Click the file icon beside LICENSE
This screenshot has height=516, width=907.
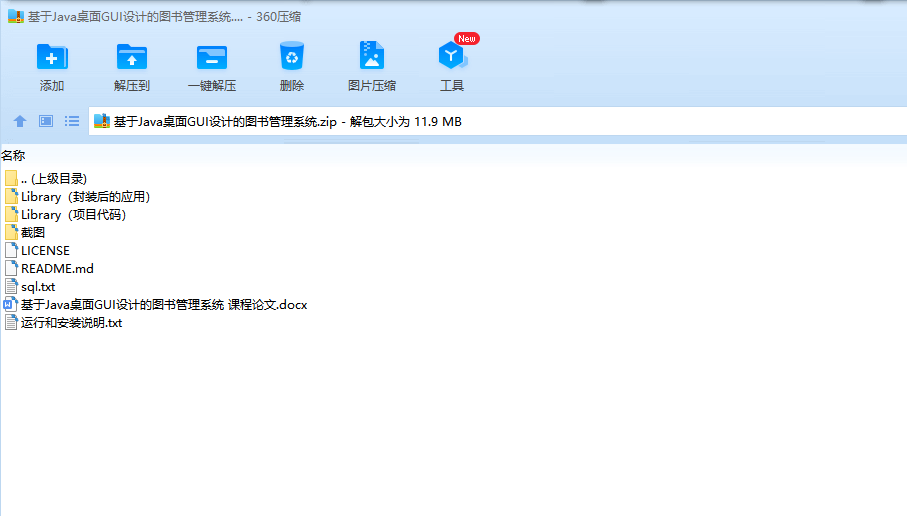click(11, 250)
